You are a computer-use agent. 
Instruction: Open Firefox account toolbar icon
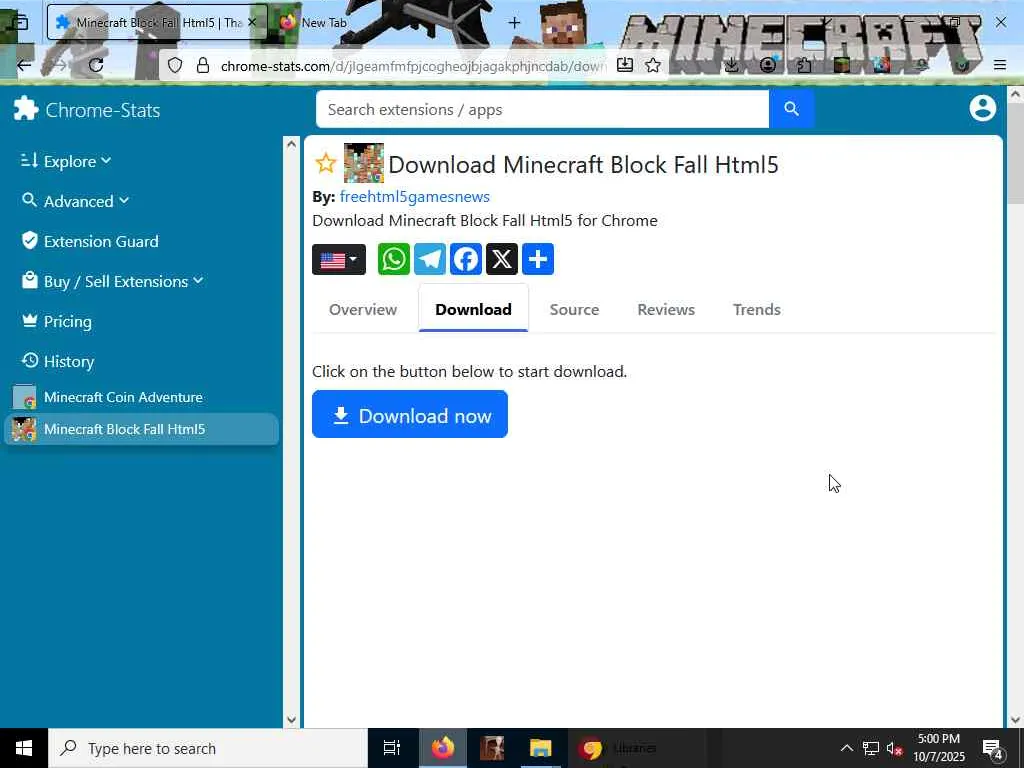tap(768, 65)
